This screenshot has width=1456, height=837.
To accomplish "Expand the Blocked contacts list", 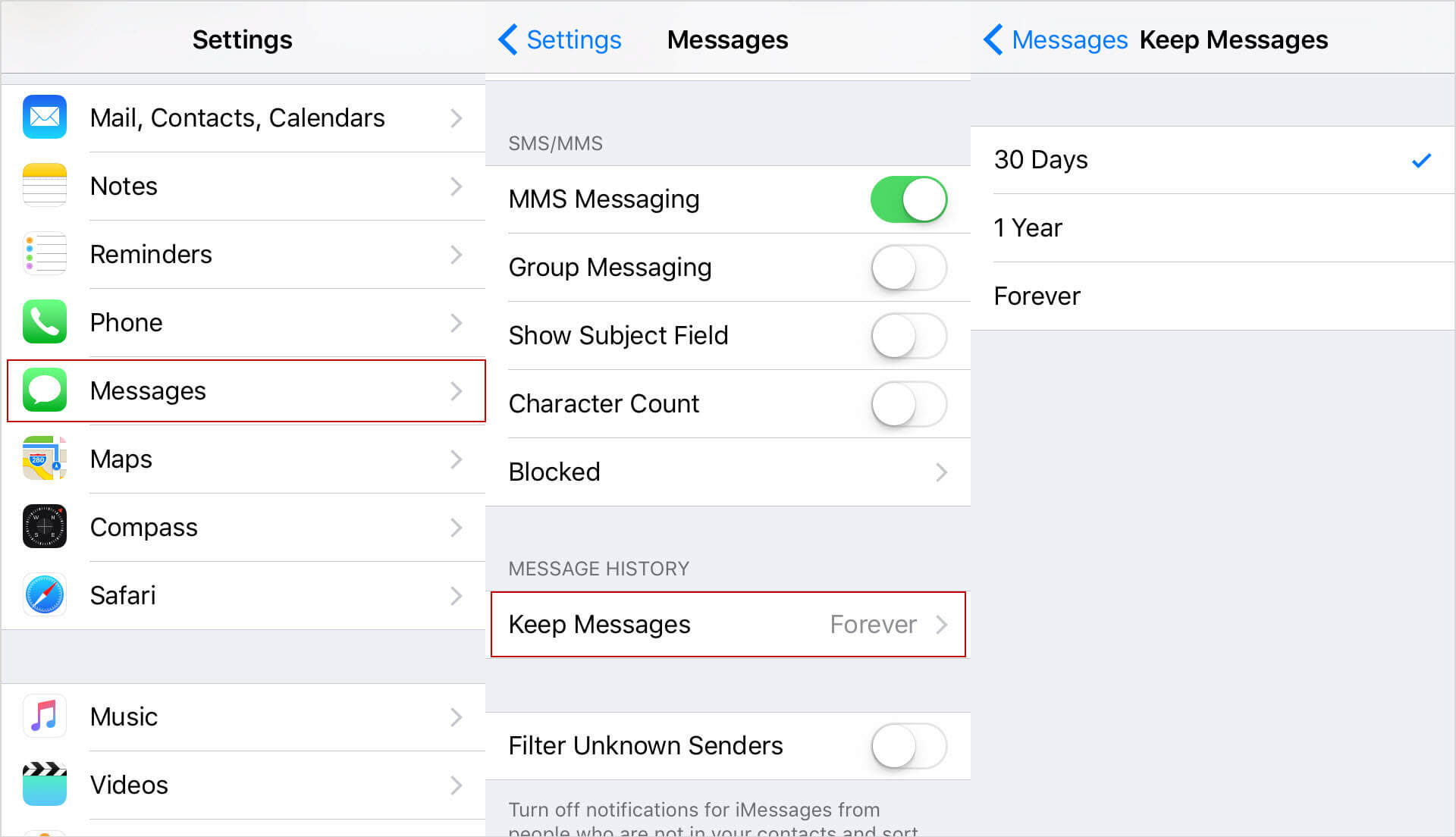I will (x=727, y=472).
